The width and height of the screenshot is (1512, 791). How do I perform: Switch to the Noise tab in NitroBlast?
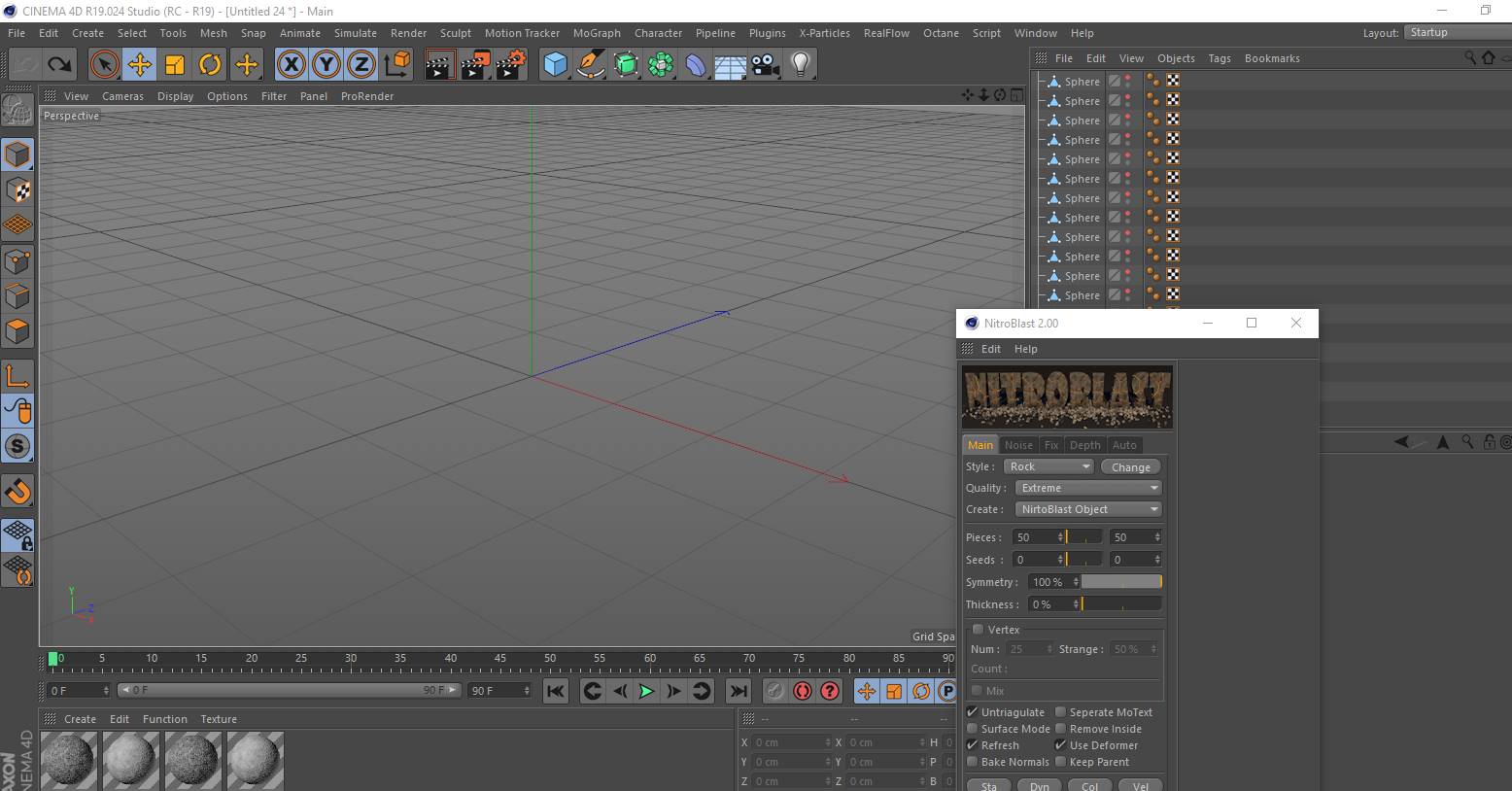coord(1018,445)
